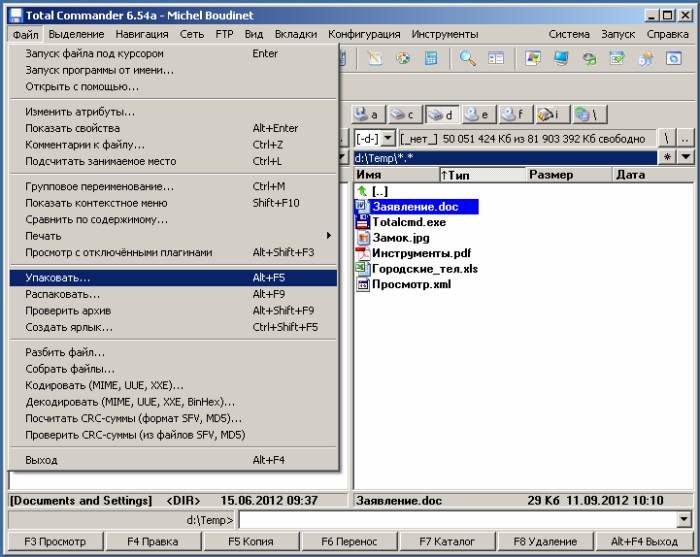Click the F4 Правка button
Image resolution: width=700 pixels, height=557 pixels.
153,542
